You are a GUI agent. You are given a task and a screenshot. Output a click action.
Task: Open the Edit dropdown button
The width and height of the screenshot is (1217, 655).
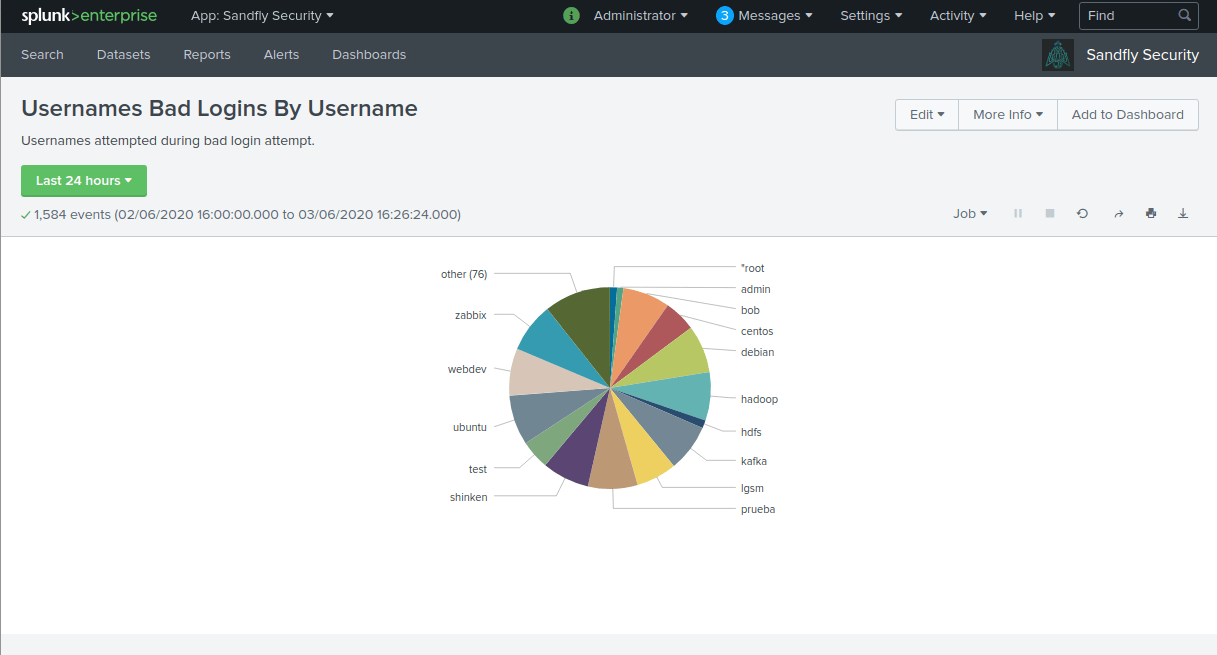tap(927, 115)
